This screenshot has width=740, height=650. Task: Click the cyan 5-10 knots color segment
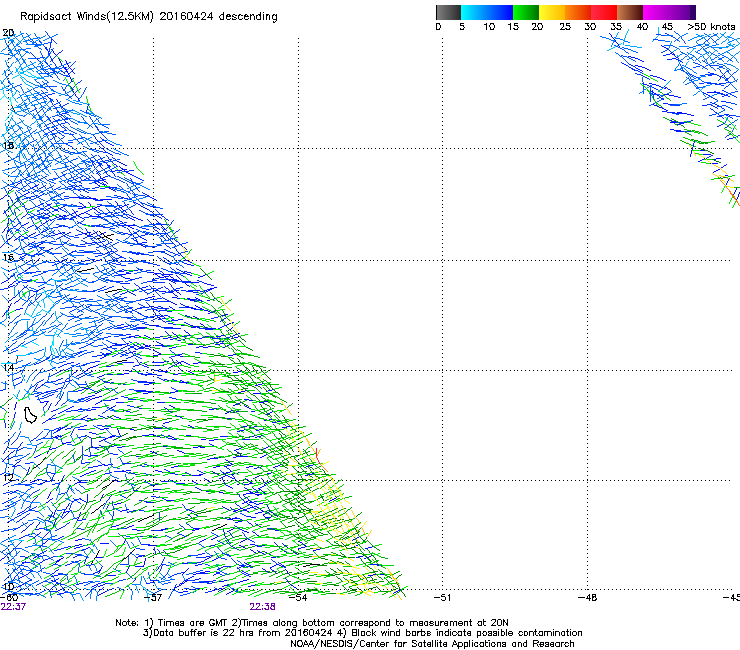click(474, 12)
